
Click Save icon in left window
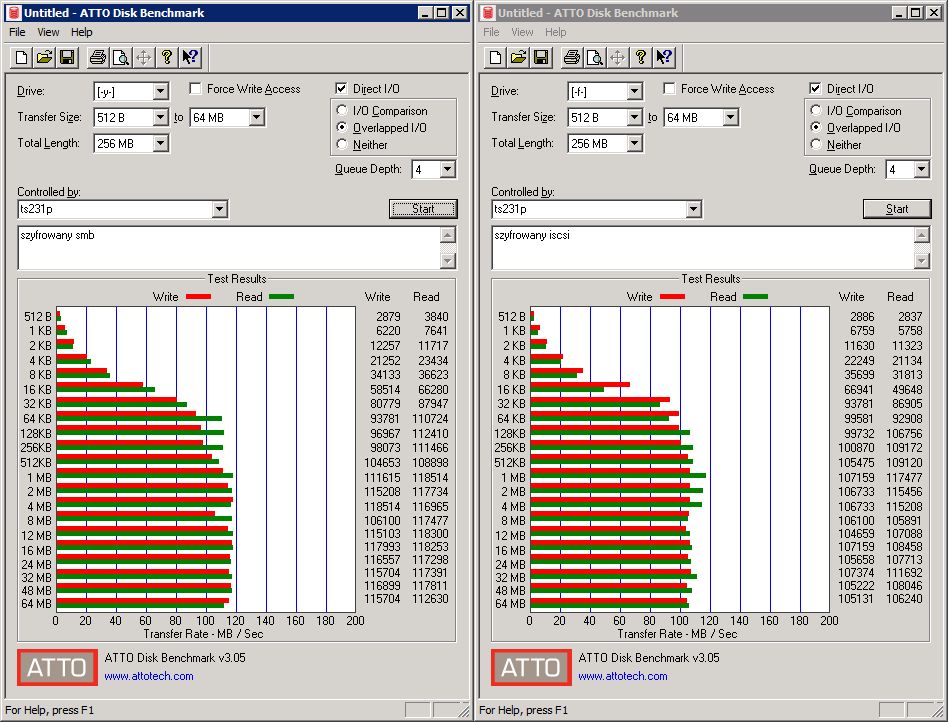pyautogui.click(x=67, y=57)
